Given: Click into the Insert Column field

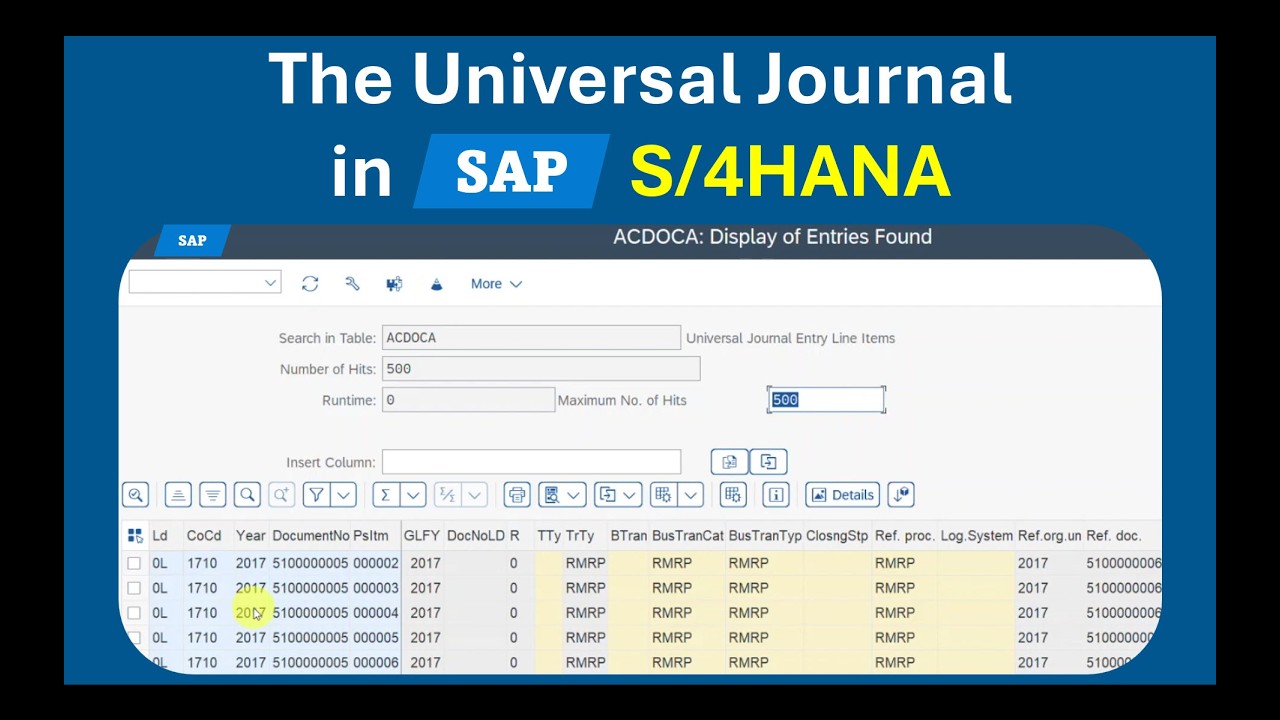Looking at the screenshot, I should tap(531, 462).
